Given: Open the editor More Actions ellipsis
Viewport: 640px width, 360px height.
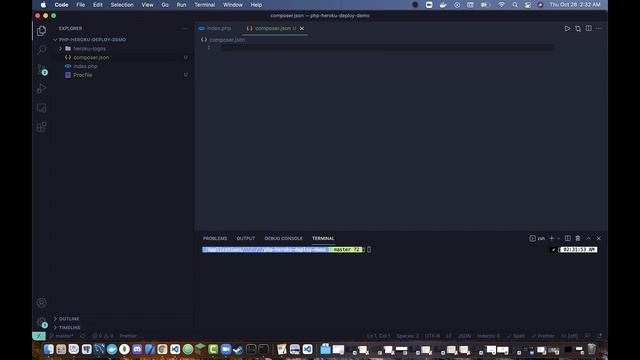Looking at the screenshot, I should [x=599, y=29].
